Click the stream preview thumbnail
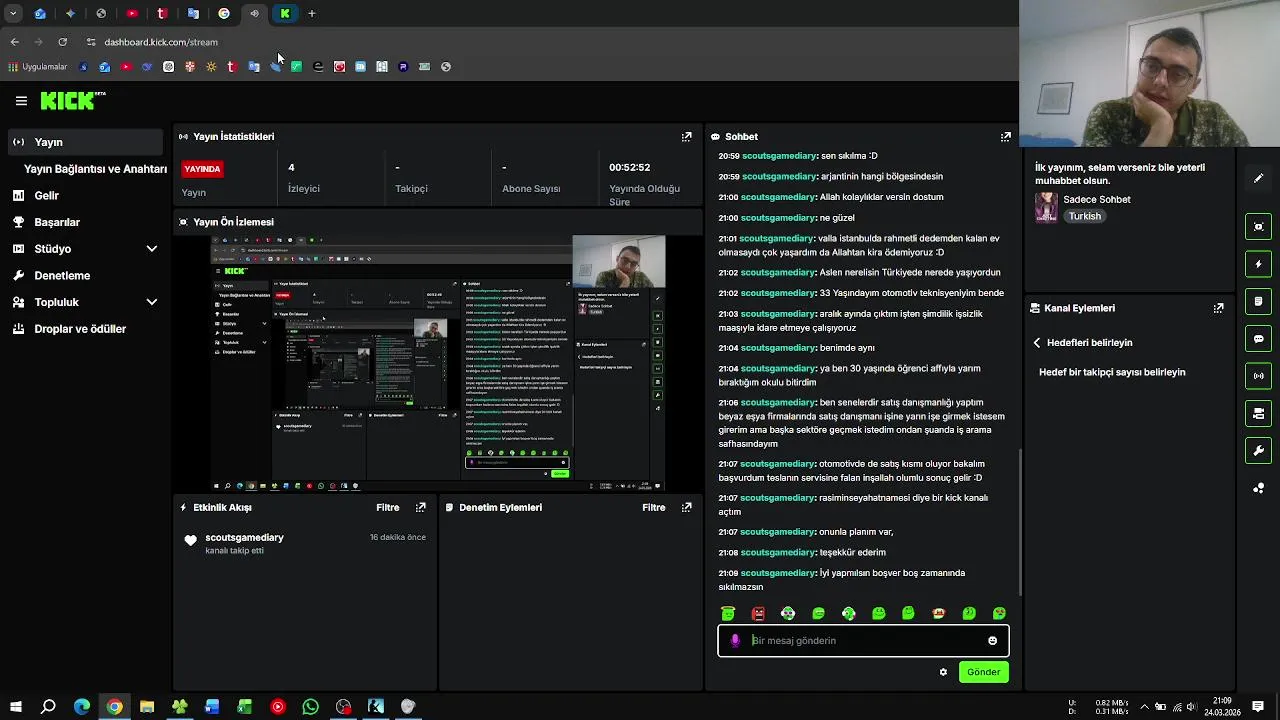1280x720 pixels. tap(438, 364)
